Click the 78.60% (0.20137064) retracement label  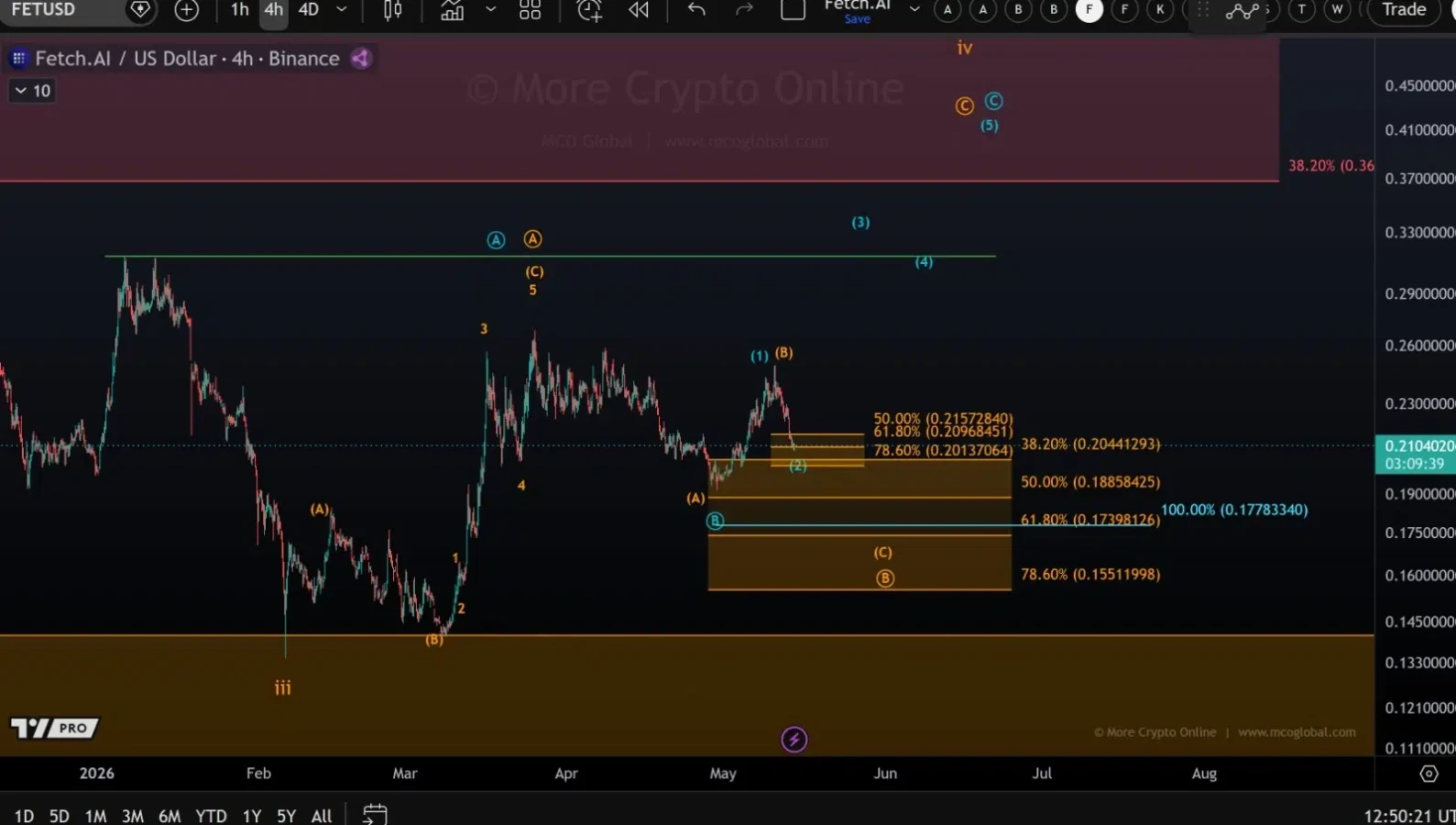[943, 450]
